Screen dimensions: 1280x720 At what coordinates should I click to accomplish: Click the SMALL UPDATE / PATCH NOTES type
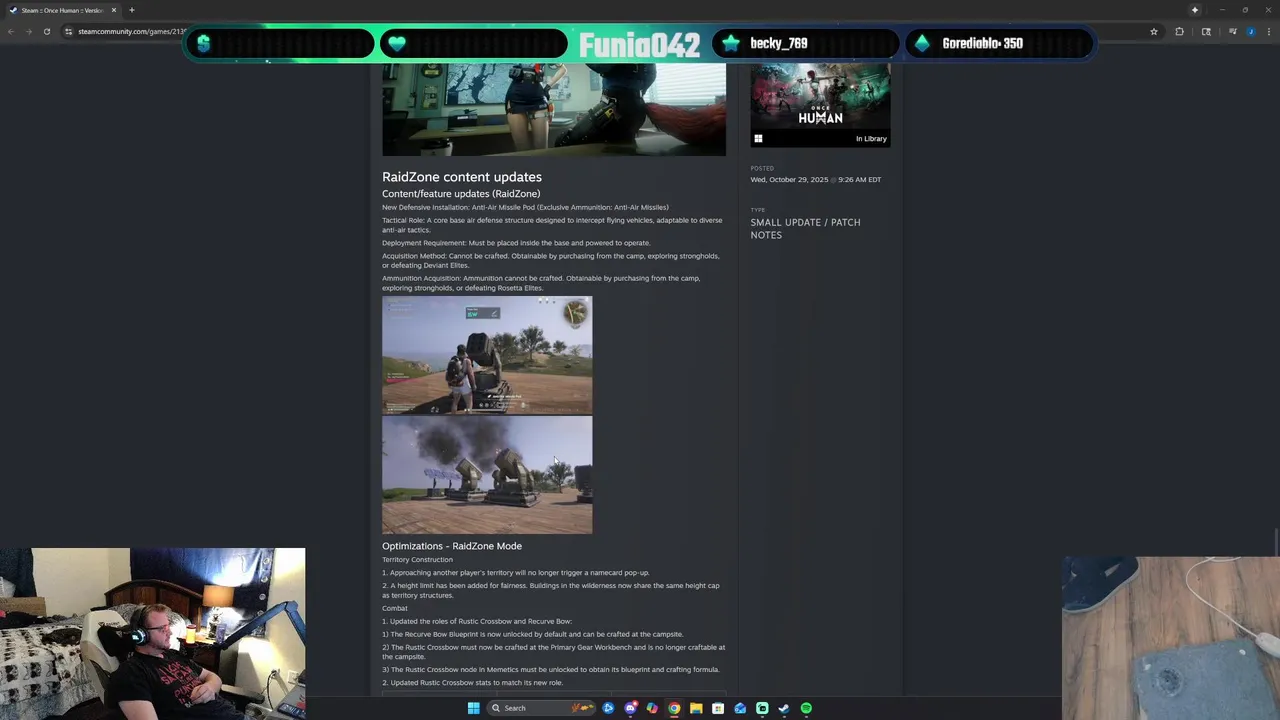point(805,229)
